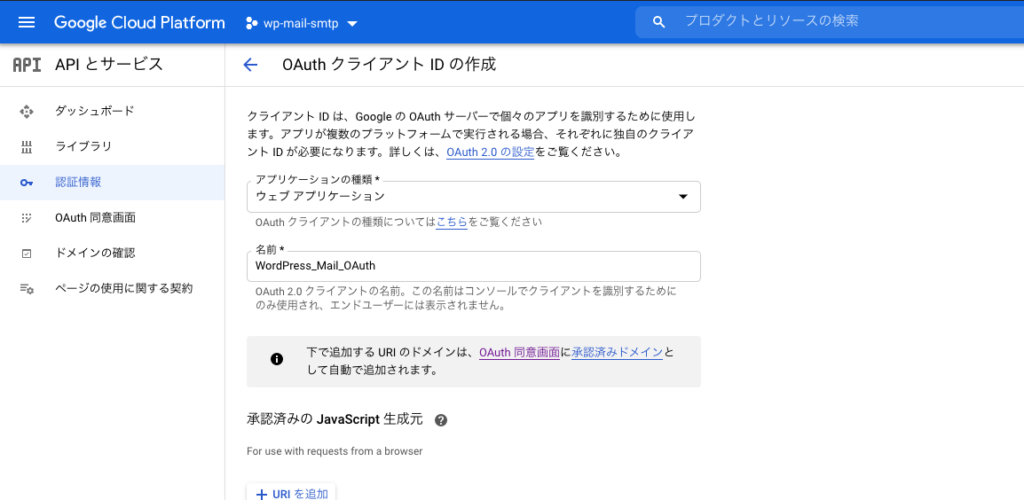Click the ドメインの確認 checkbox icon
Image resolution: width=1024 pixels, height=500 pixels.
[x=27, y=253]
